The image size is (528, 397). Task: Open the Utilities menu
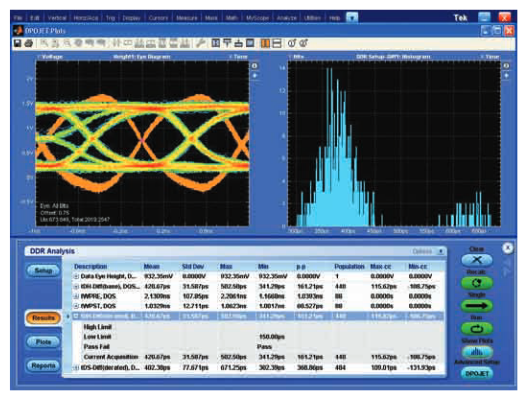click(x=312, y=18)
